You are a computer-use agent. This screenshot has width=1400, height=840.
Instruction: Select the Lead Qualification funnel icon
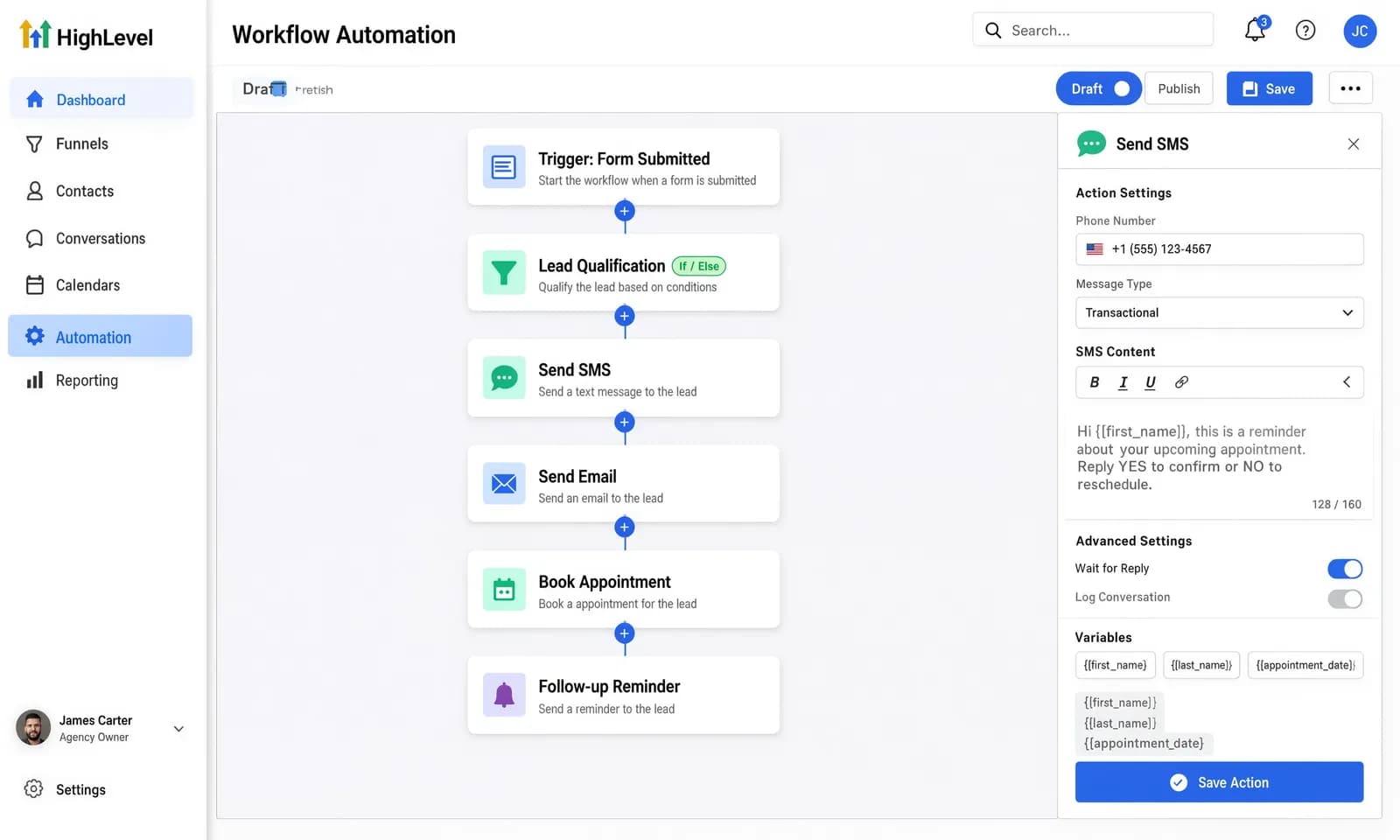coord(504,272)
